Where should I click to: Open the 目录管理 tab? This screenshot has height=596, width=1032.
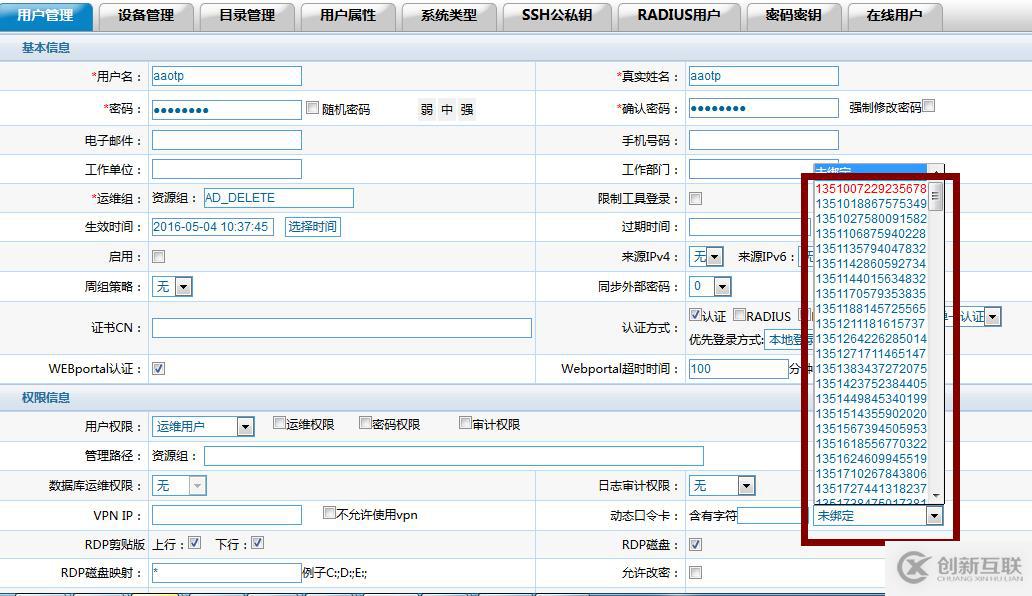point(247,16)
